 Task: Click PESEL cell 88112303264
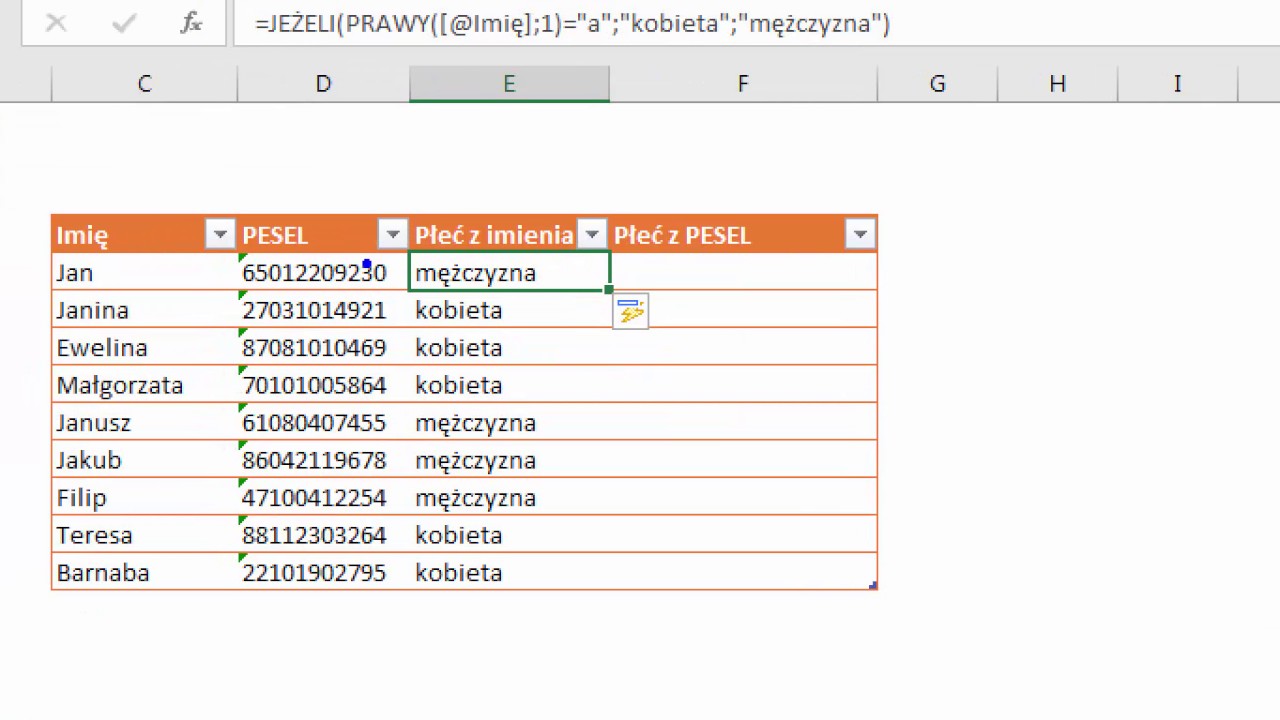click(x=324, y=535)
